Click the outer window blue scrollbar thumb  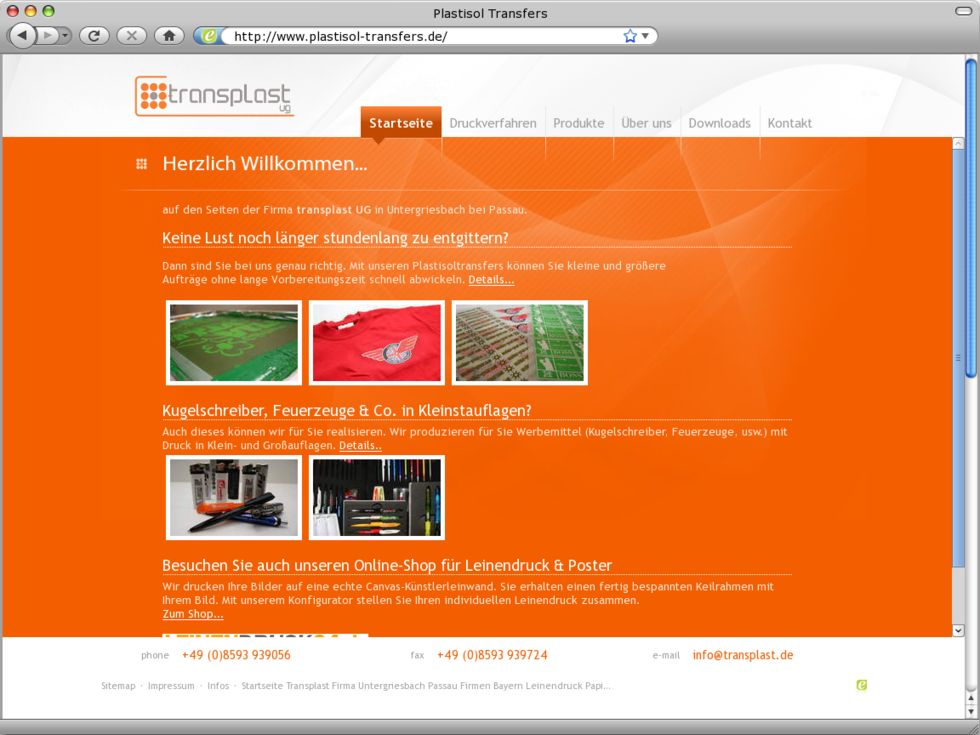tap(971, 218)
